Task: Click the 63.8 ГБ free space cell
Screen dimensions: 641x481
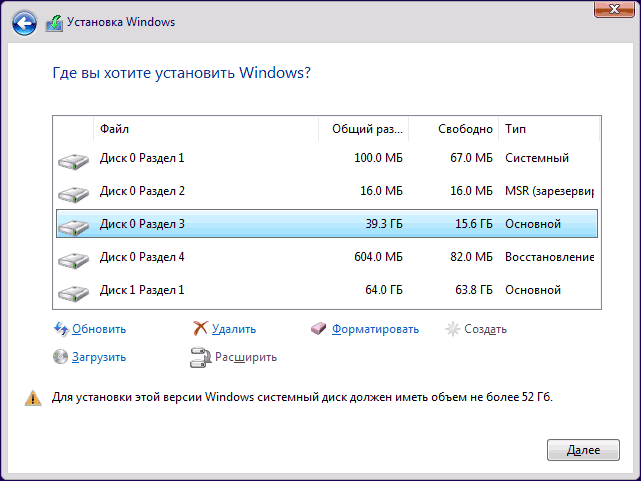Action: pos(474,290)
